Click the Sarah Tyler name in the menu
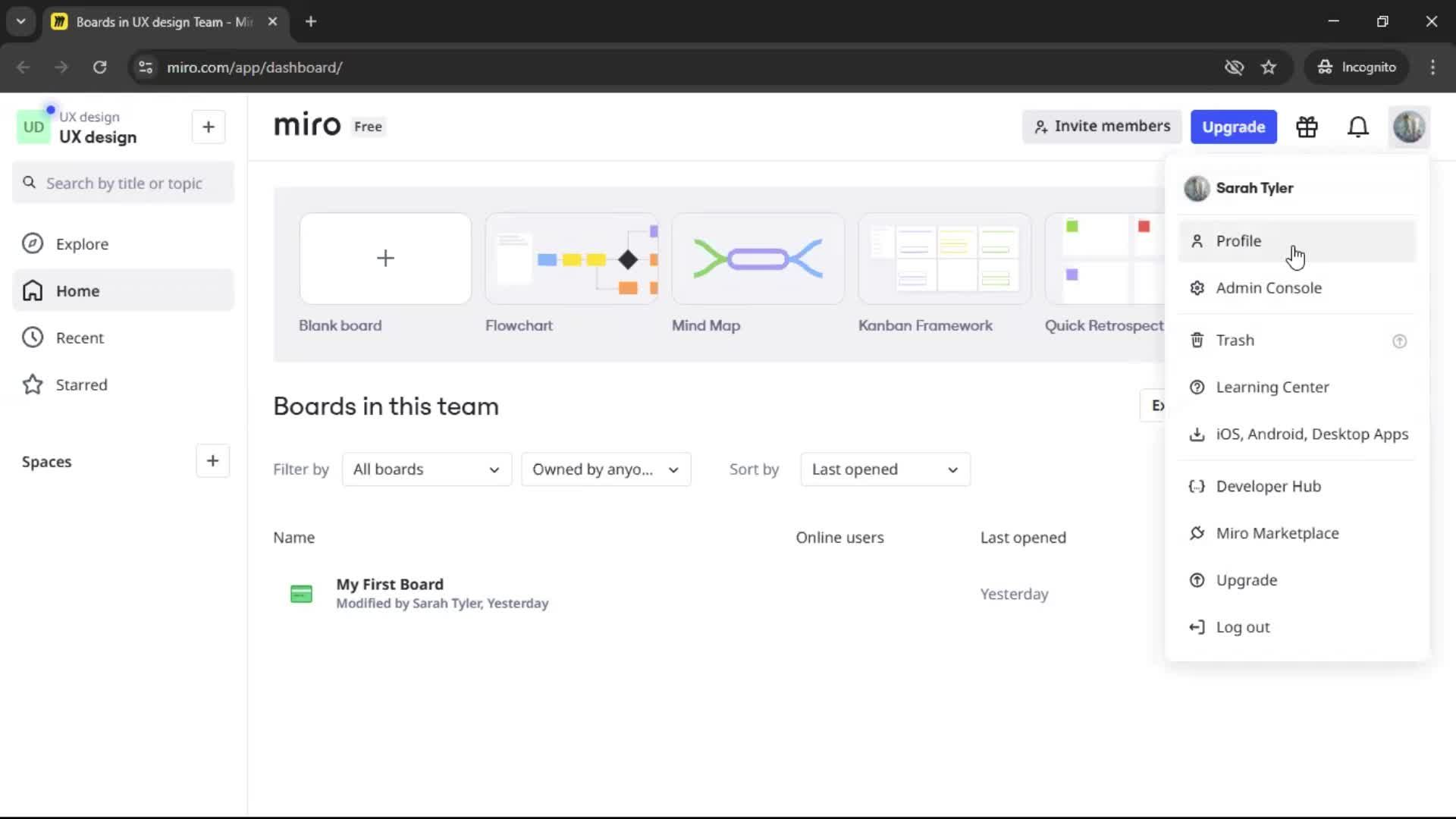This screenshot has height=819, width=1456. click(x=1254, y=188)
